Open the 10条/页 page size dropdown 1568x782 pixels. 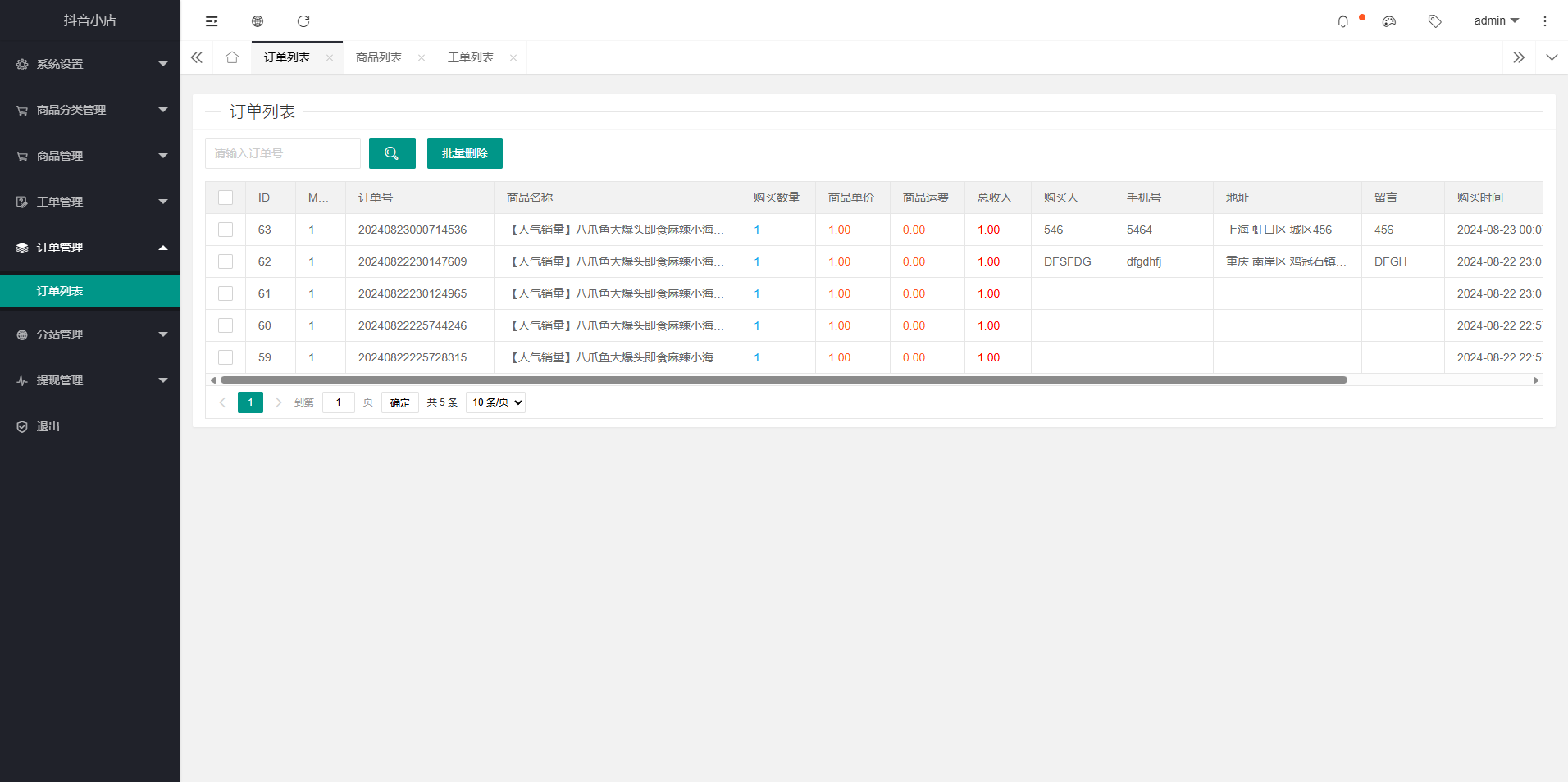tap(495, 402)
